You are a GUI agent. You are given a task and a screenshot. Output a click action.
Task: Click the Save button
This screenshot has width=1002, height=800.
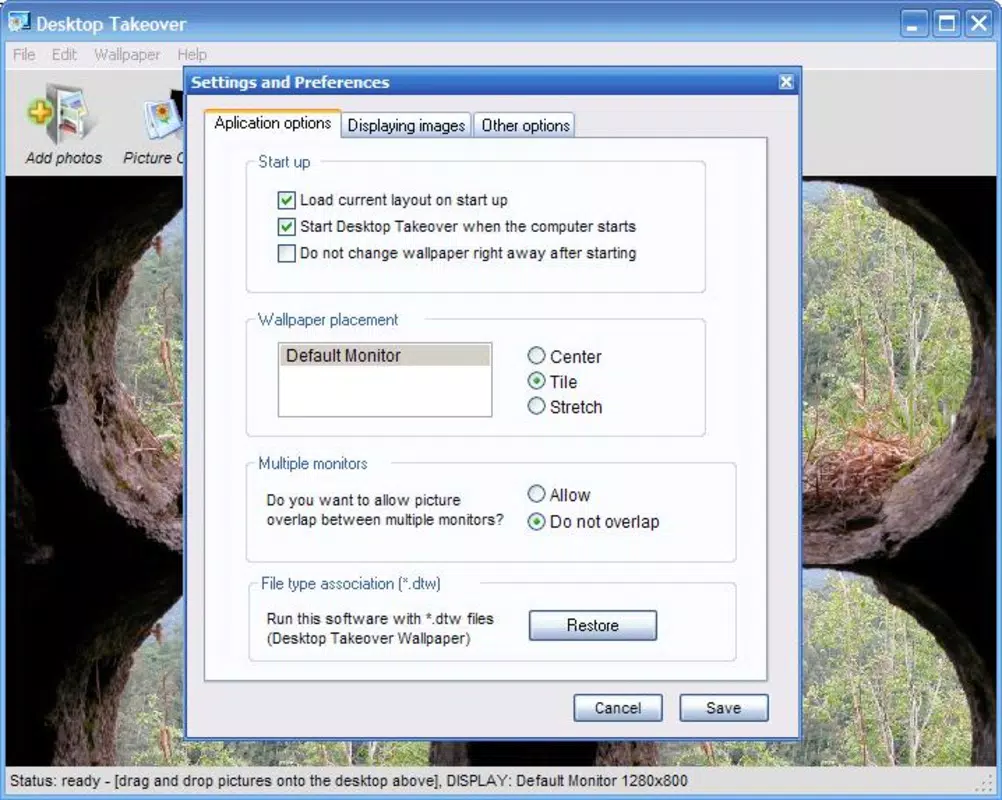coord(723,708)
